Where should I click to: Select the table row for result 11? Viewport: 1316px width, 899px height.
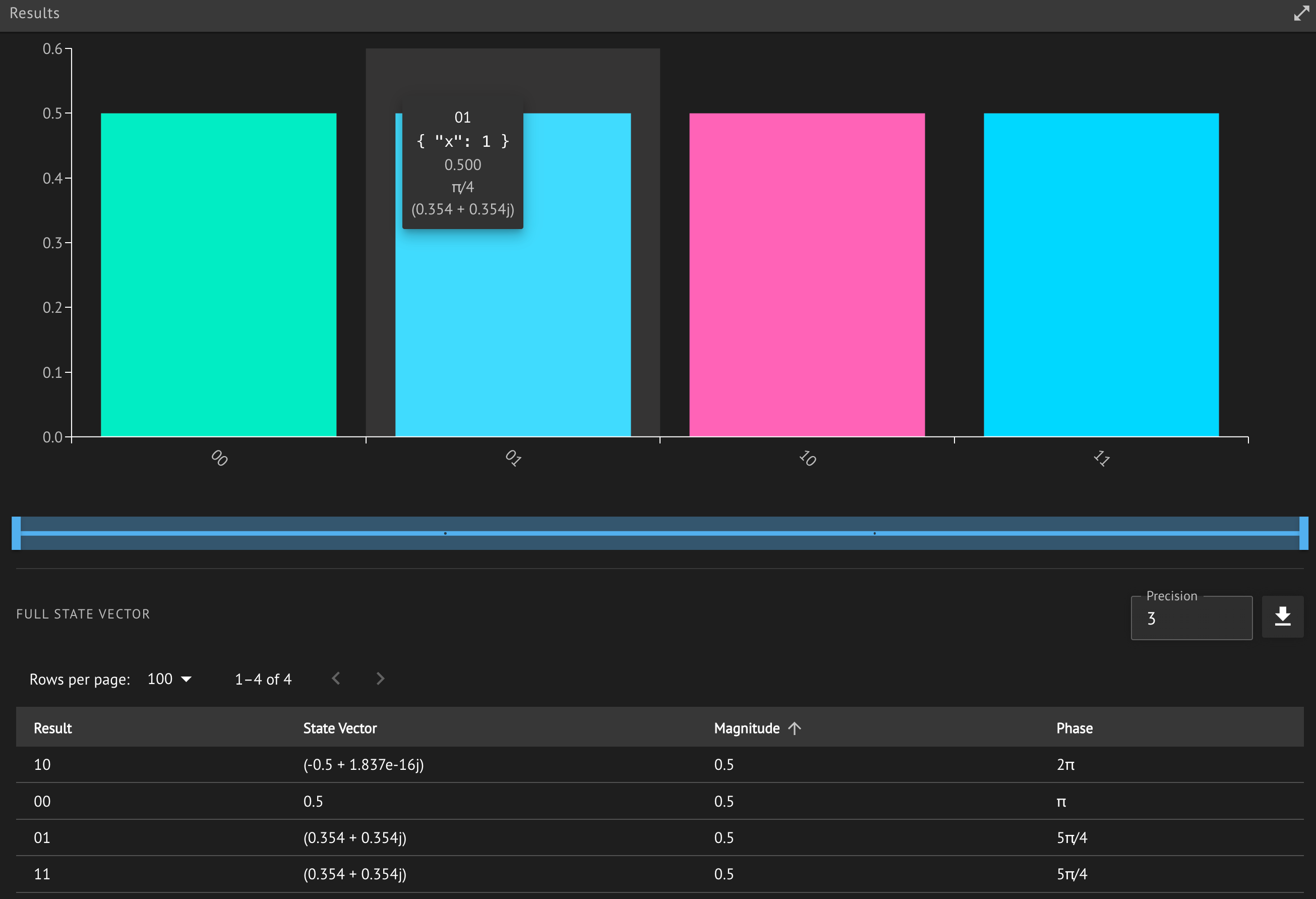pyautogui.click(x=42, y=874)
